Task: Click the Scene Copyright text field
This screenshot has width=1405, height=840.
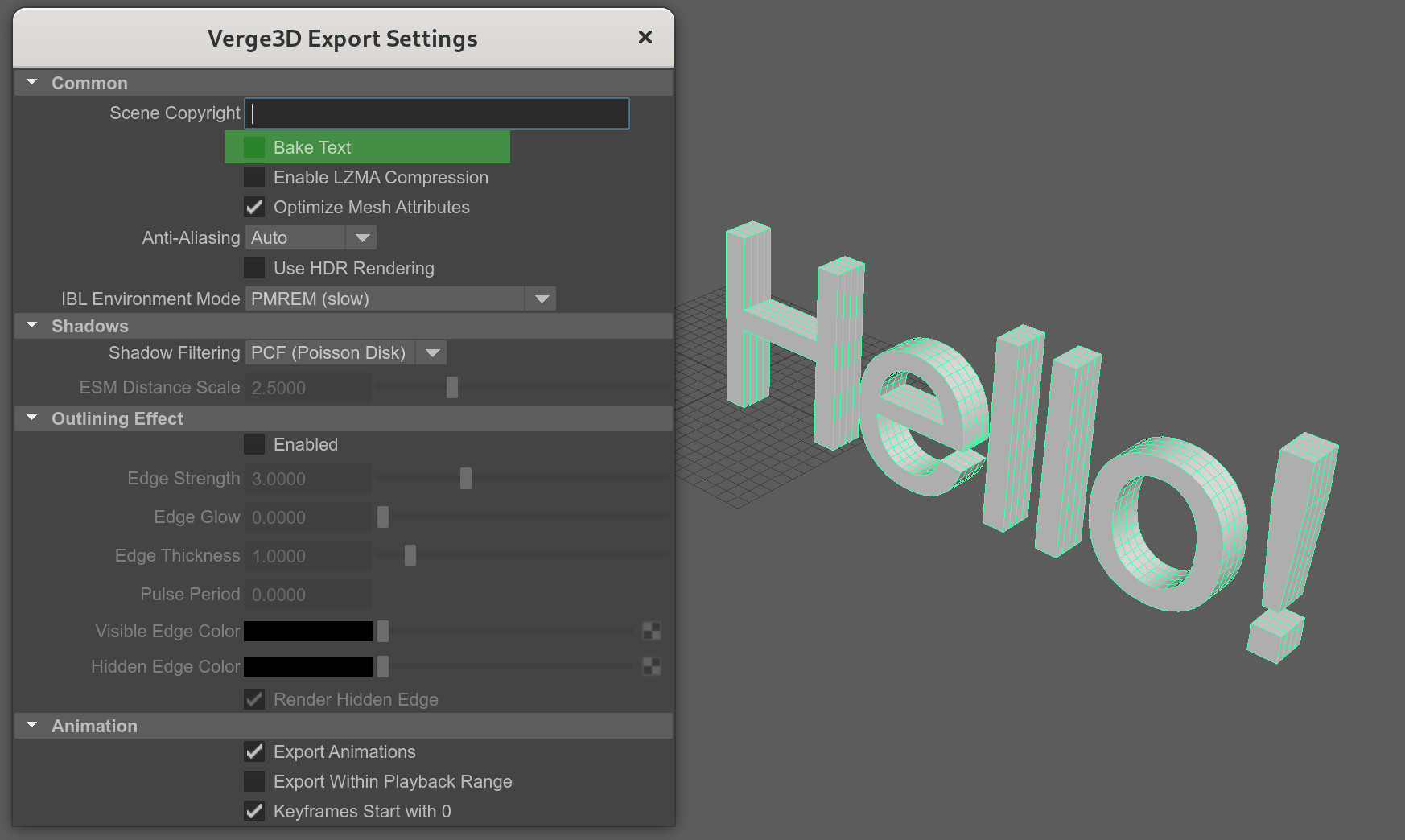Action: point(437,113)
